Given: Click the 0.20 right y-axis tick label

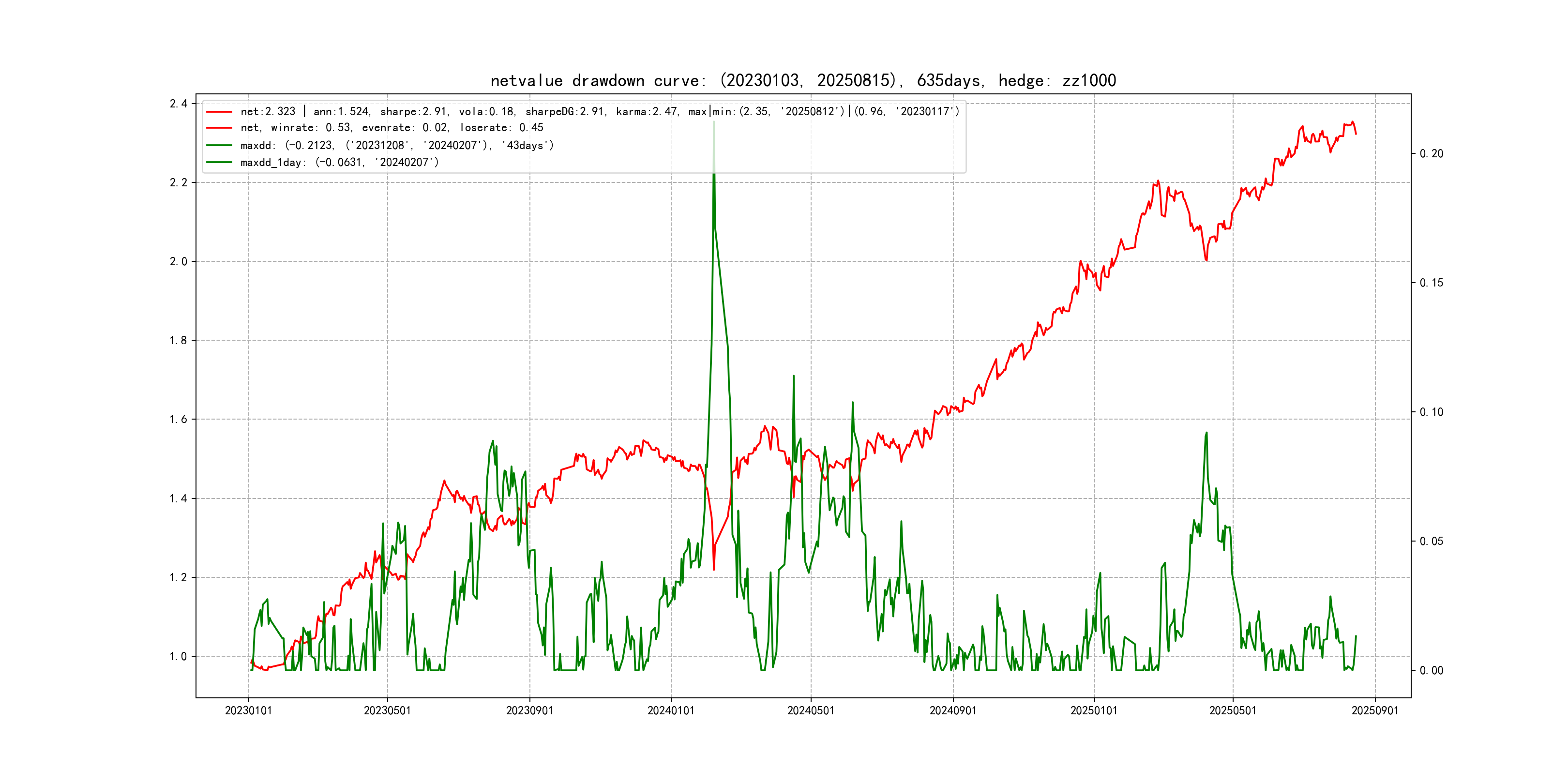Looking at the screenshot, I should (x=1431, y=153).
